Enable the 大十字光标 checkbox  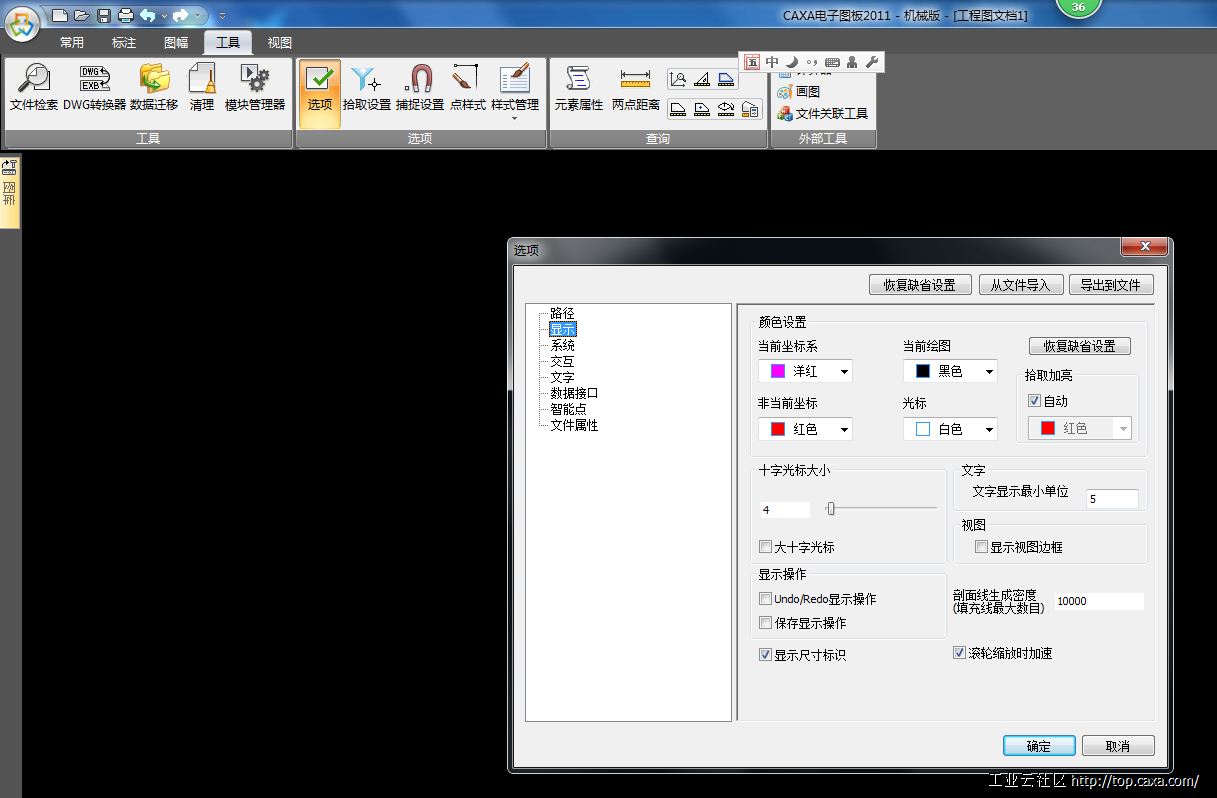(766, 547)
